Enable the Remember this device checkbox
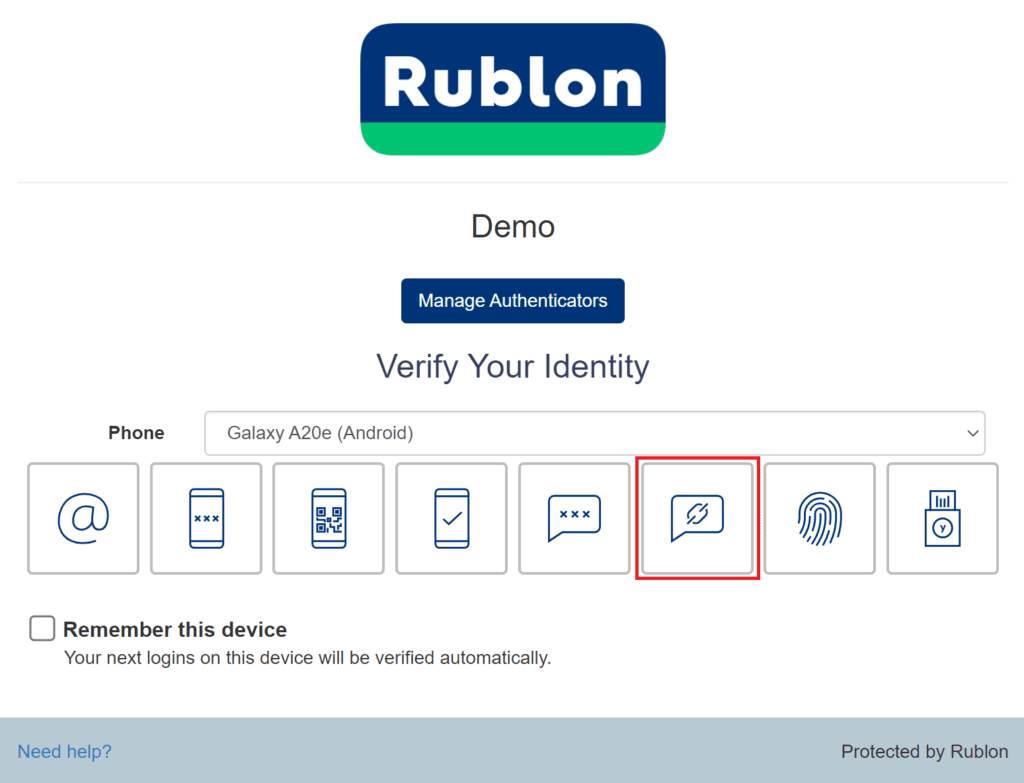The image size is (1024, 783). 41,628
